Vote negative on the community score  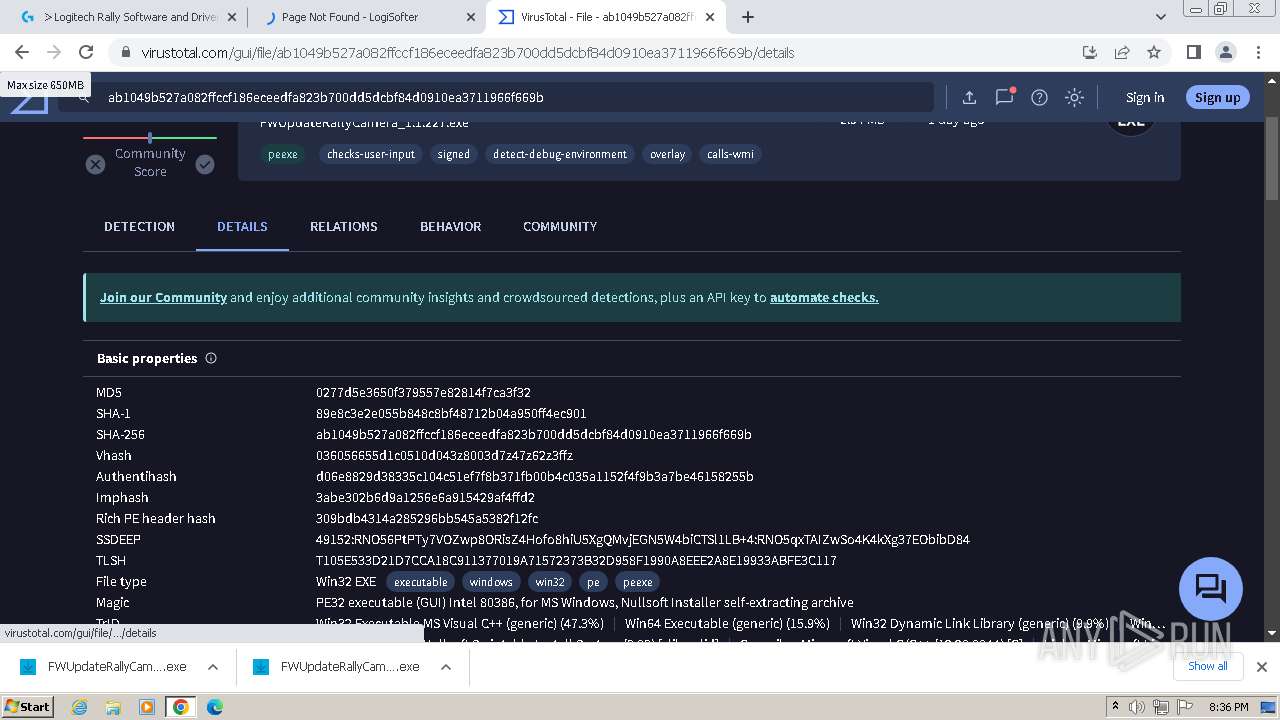[95, 164]
